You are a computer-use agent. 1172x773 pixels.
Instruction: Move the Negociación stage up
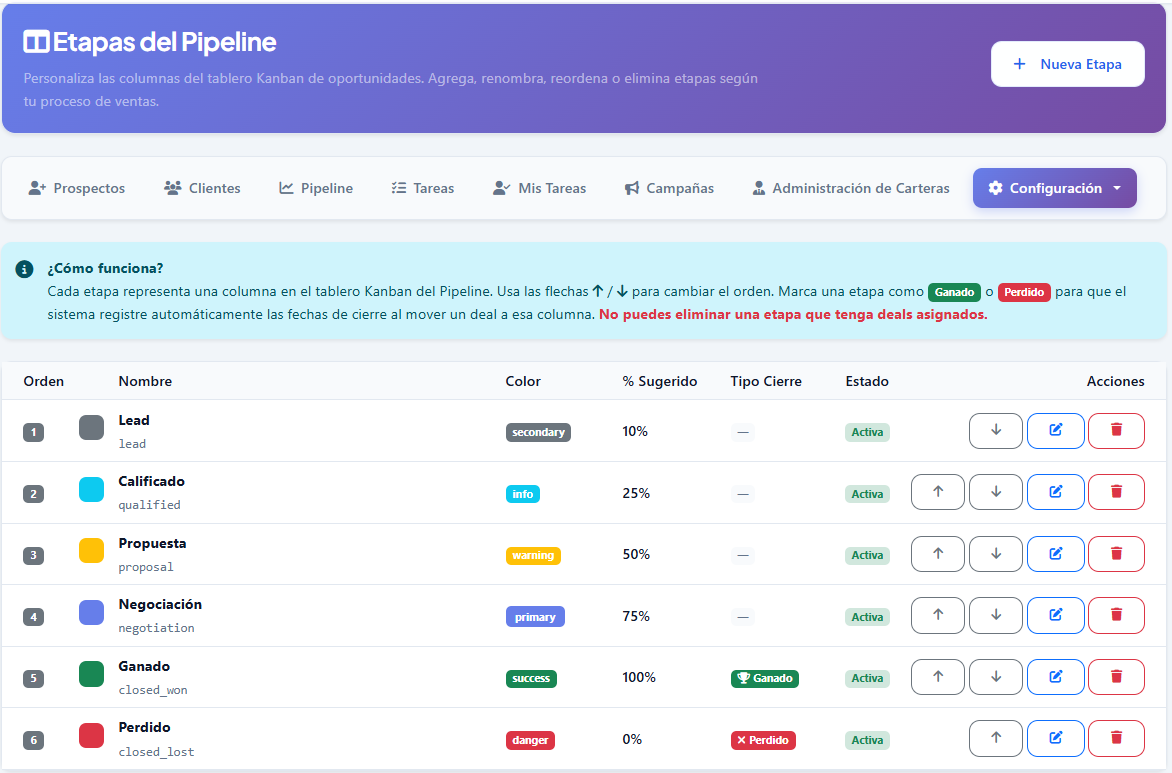coord(937,615)
